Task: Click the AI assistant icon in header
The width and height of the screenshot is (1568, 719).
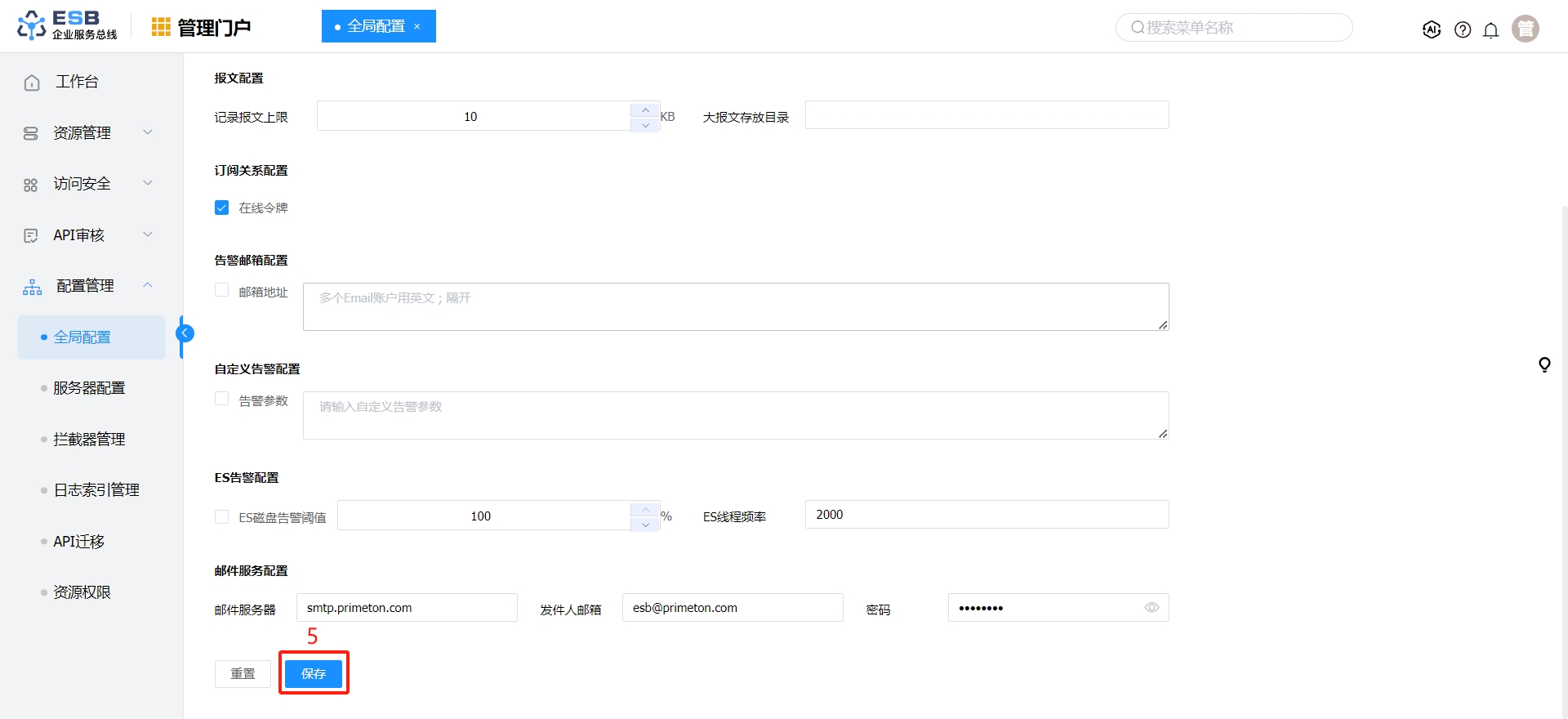Action: coord(1431,29)
